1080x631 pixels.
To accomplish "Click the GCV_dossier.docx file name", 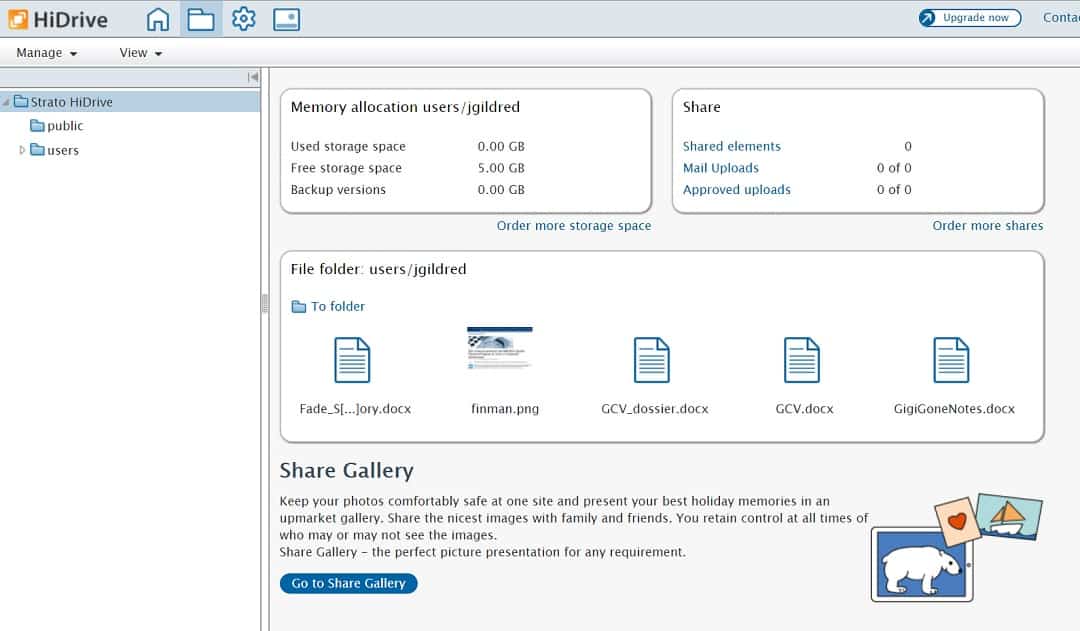I will click(x=654, y=408).
